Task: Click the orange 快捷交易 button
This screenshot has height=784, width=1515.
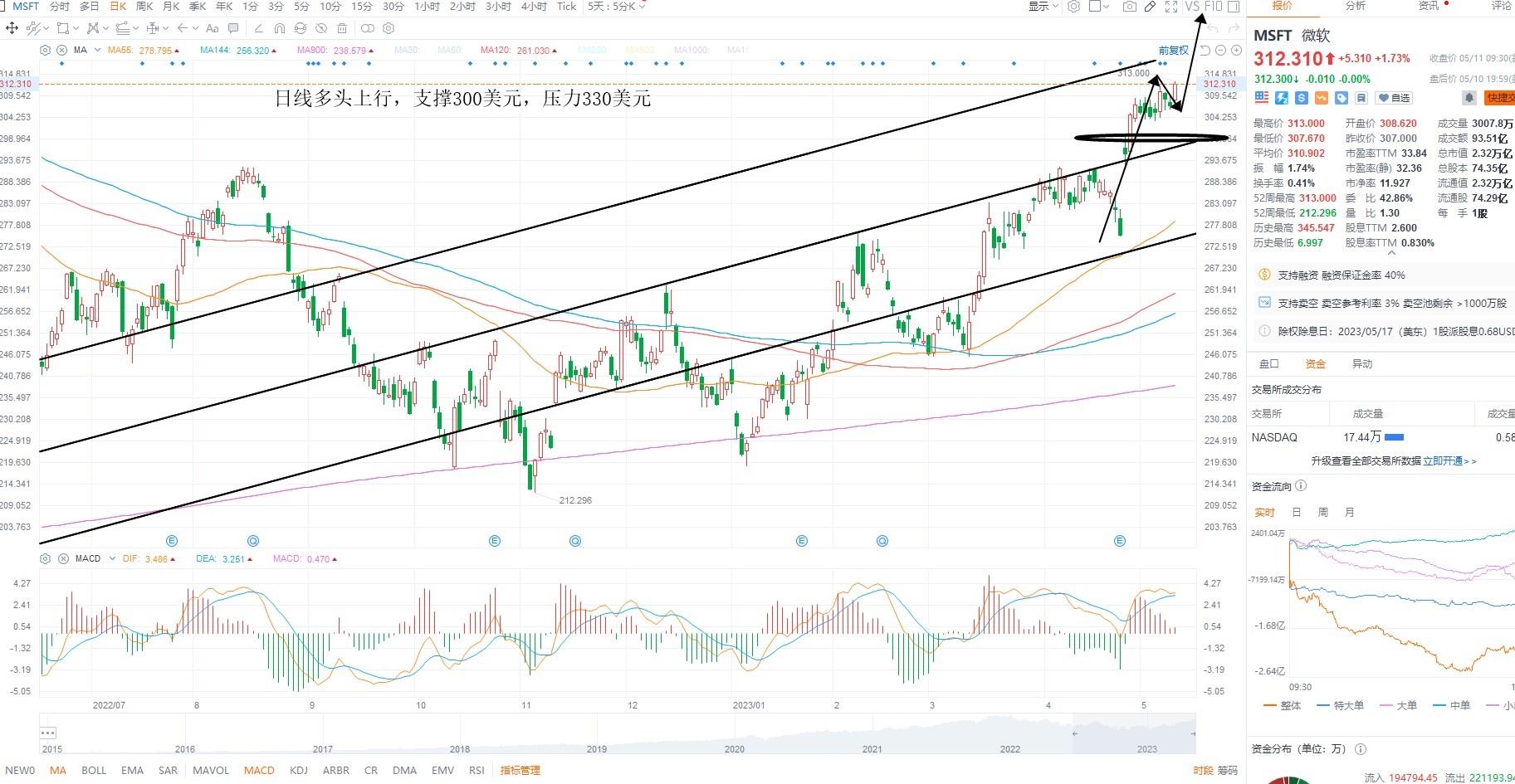Action: coord(1499,98)
